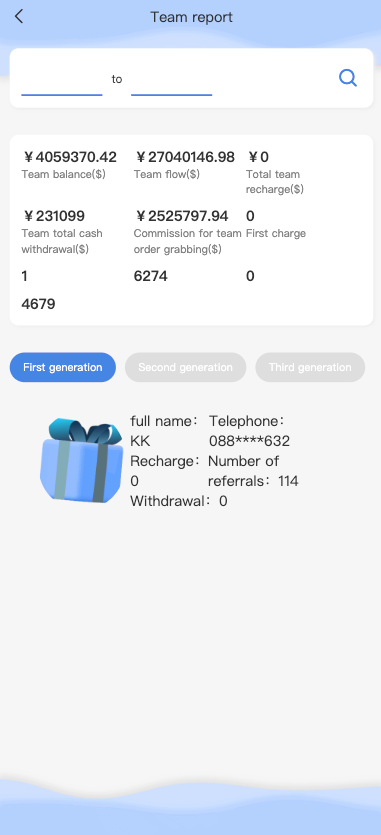Click the search magnifier icon
This screenshot has width=381, height=835.
(348, 78)
